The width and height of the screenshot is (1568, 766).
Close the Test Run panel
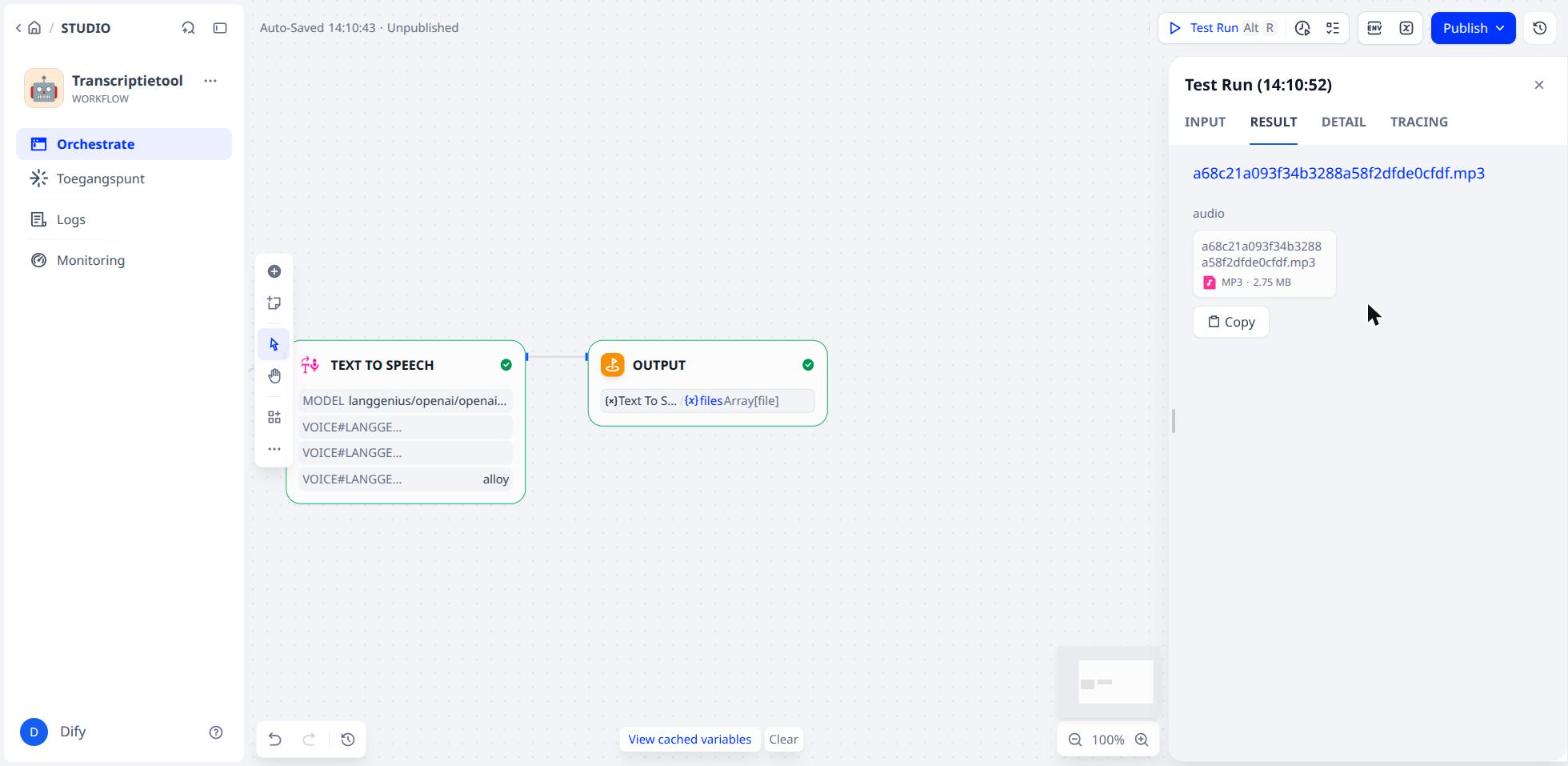[1539, 85]
